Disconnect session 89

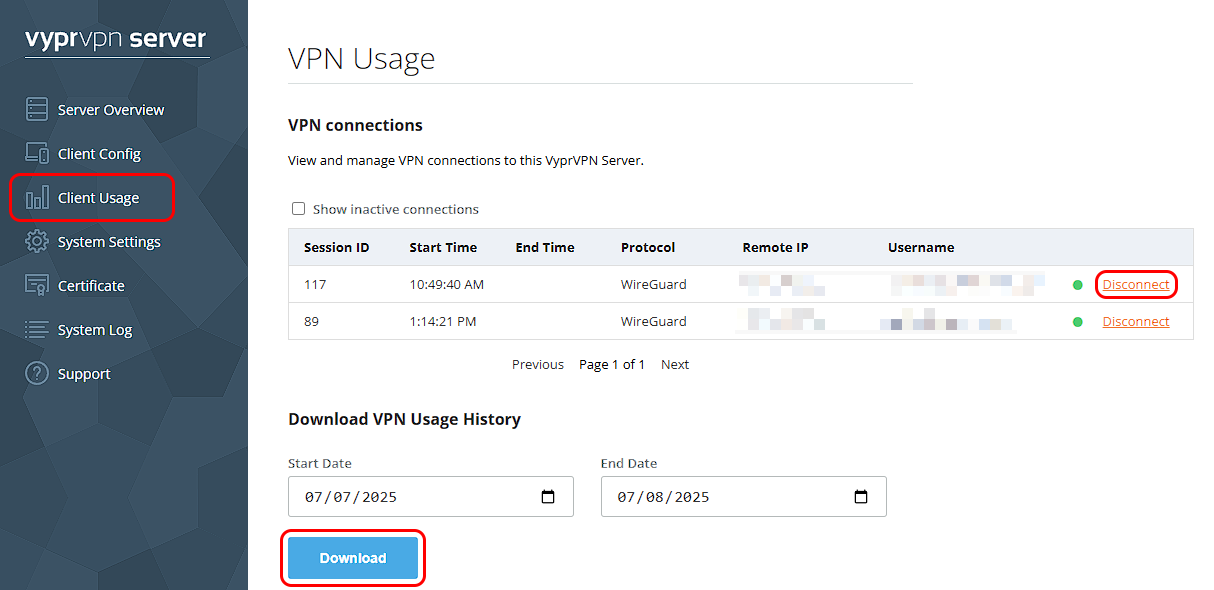pos(1136,322)
